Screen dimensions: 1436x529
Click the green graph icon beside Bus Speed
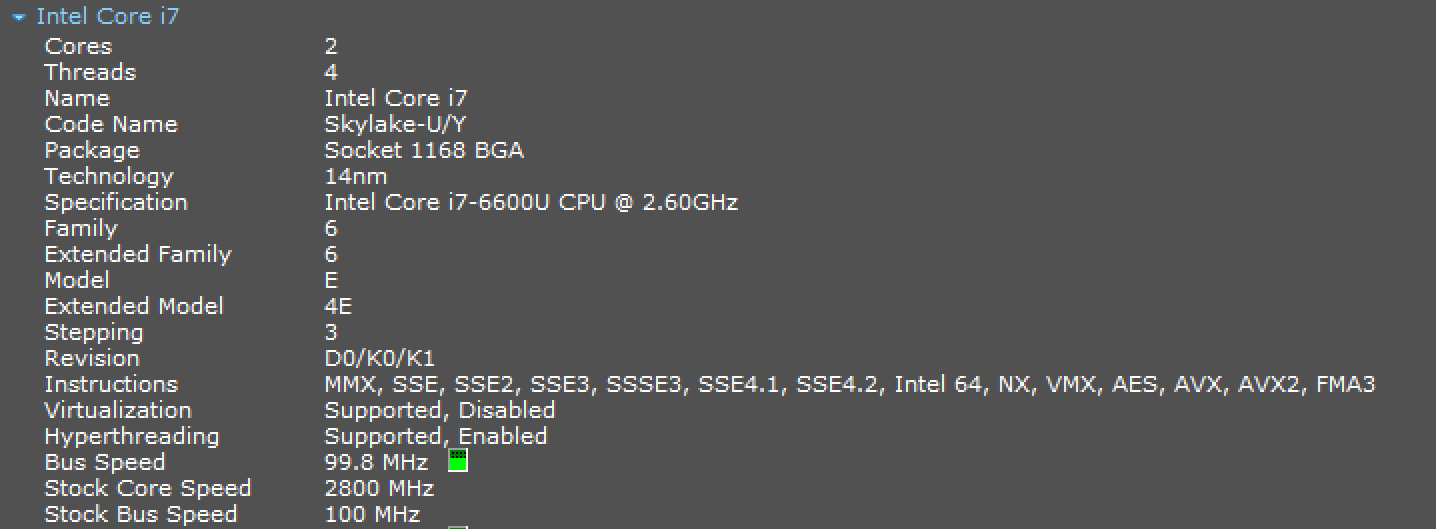[x=458, y=461]
